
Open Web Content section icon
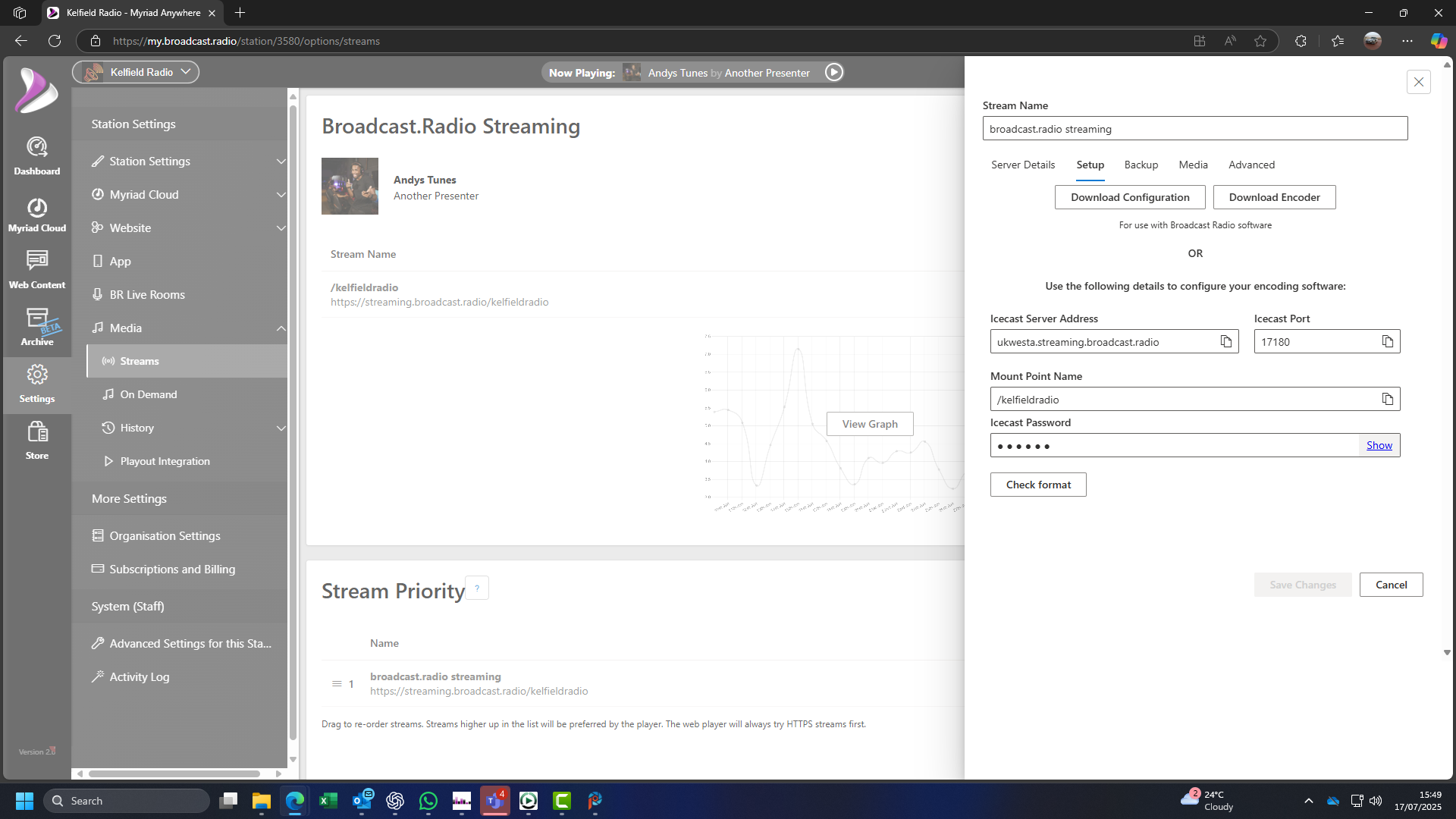click(36, 270)
